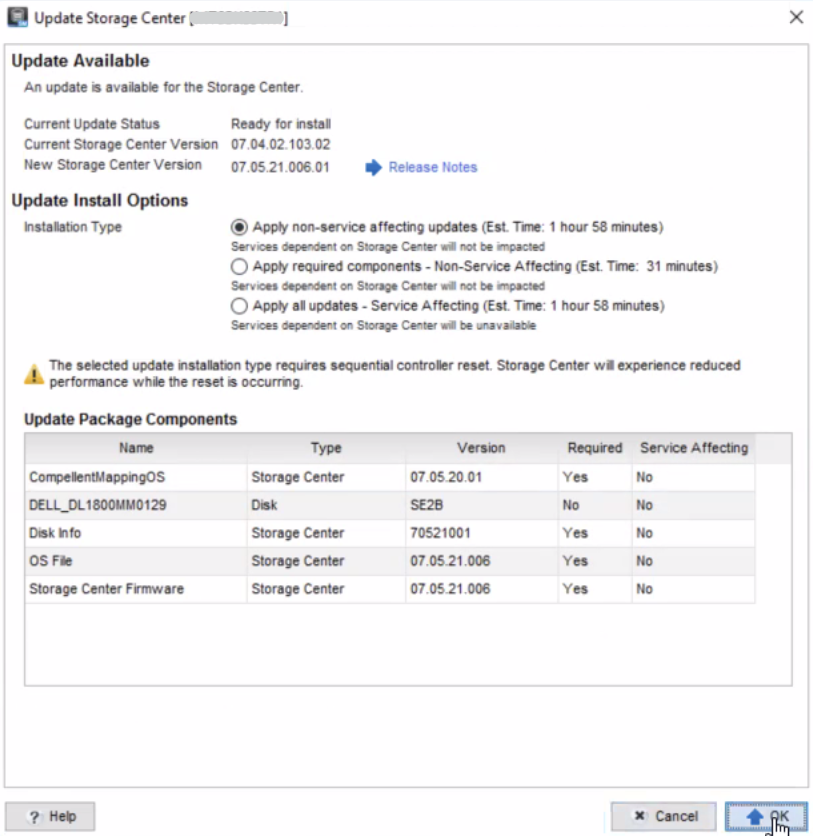The height and width of the screenshot is (836, 813).
Task: Cancel the Storage Center update dialog
Action: pyautogui.click(x=664, y=816)
